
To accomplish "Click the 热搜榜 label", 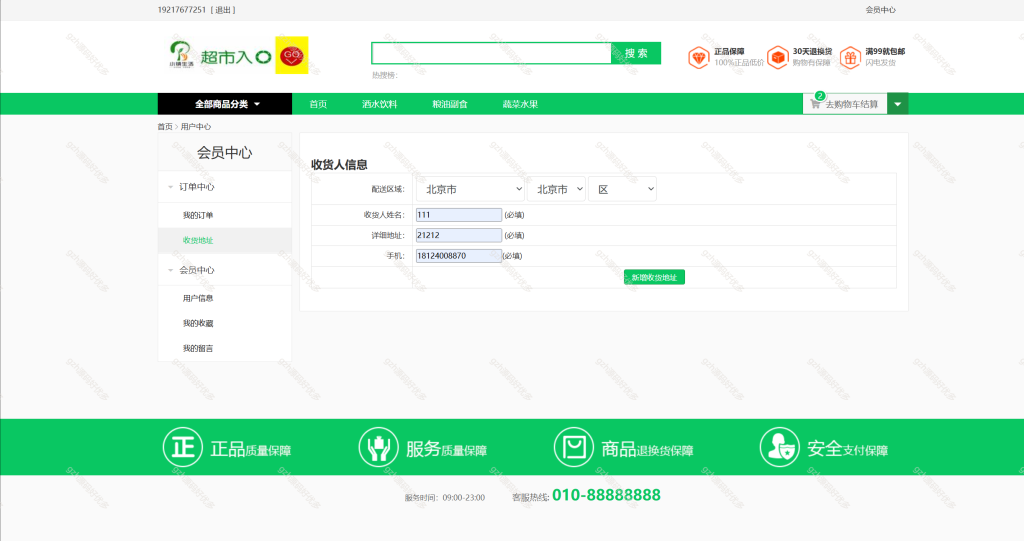I will [x=385, y=75].
